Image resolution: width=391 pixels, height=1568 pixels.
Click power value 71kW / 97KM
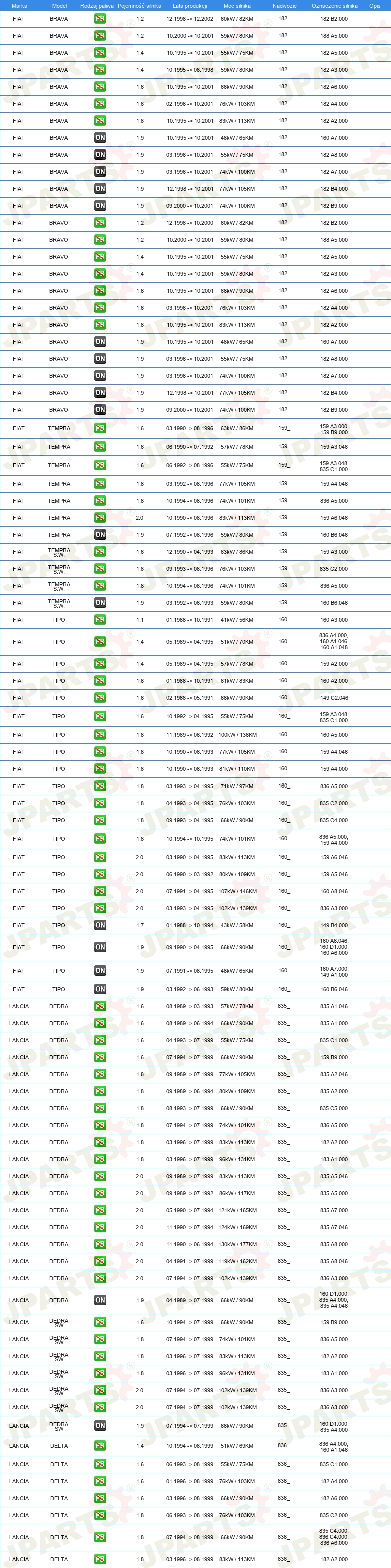[237, 787]
